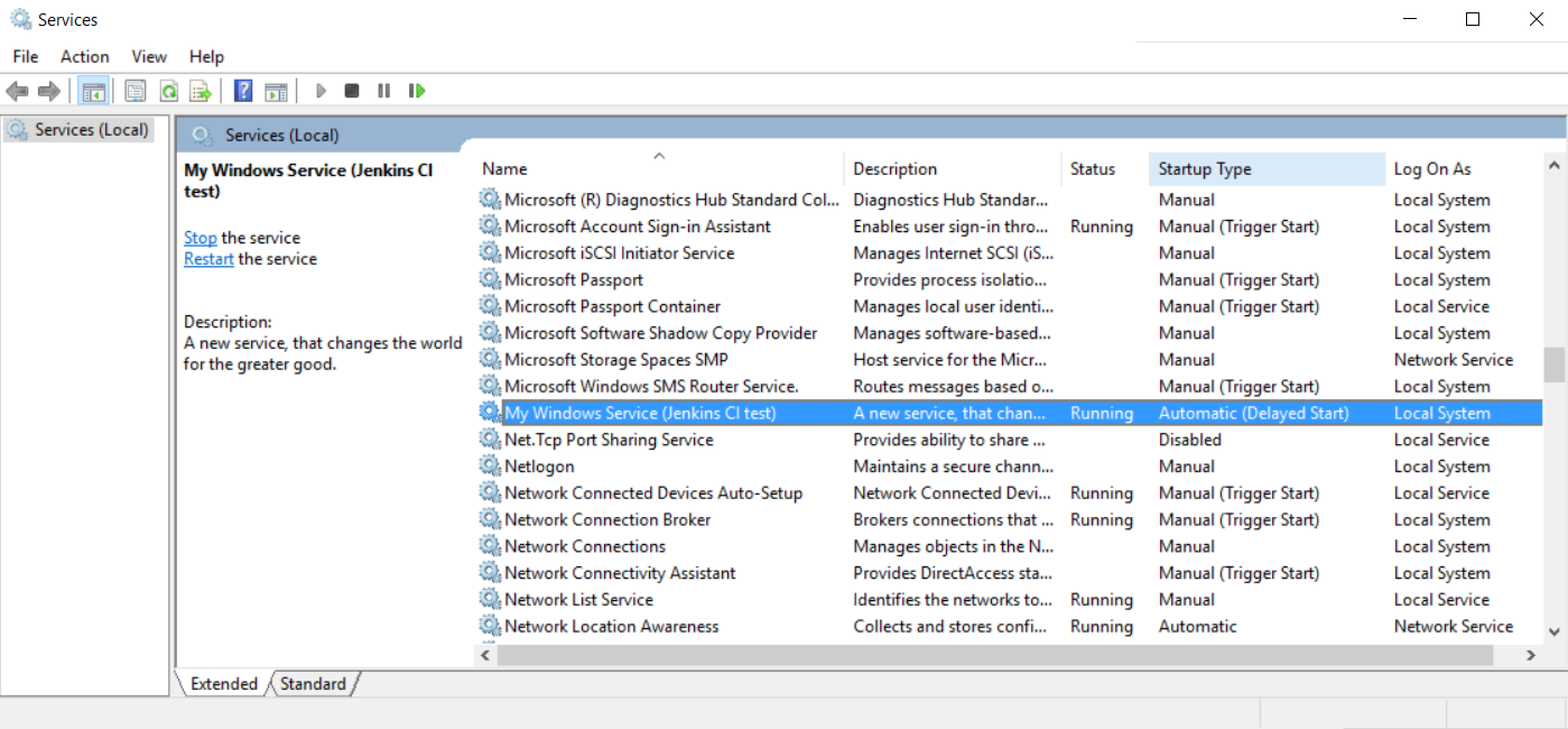Screen dimensions: 1568x729
Task: Open the Properties toolbar icon
Action: 135,91
